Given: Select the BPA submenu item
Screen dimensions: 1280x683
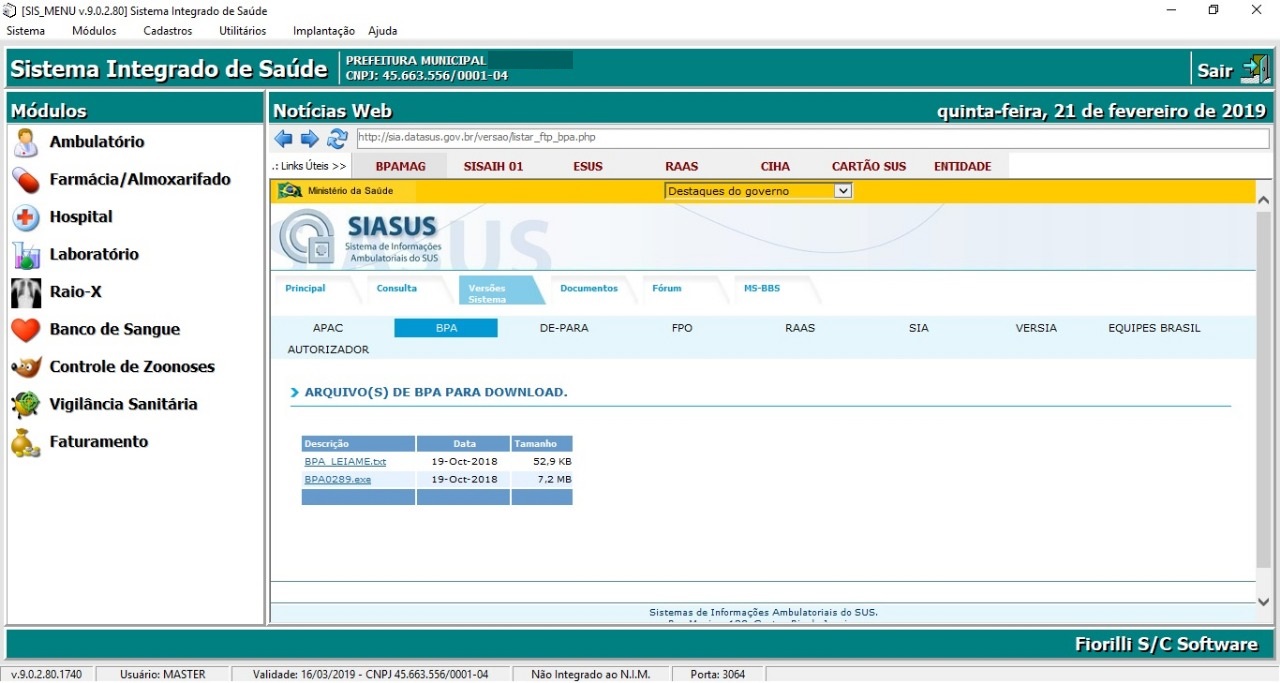Looking at the screenshot, I should [446, 328].
